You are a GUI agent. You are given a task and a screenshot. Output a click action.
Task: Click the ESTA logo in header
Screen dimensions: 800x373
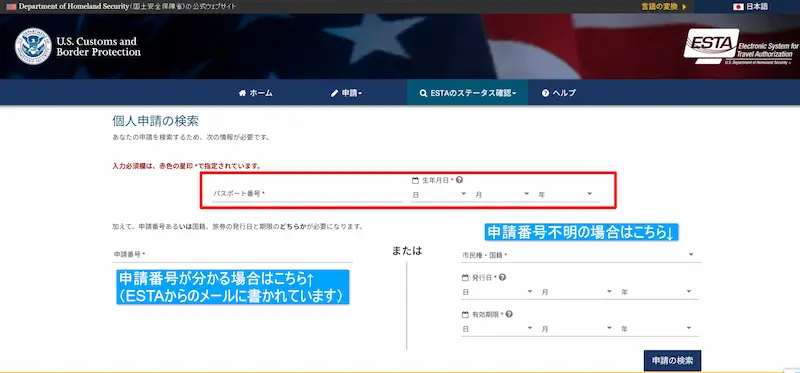point(741,46)
